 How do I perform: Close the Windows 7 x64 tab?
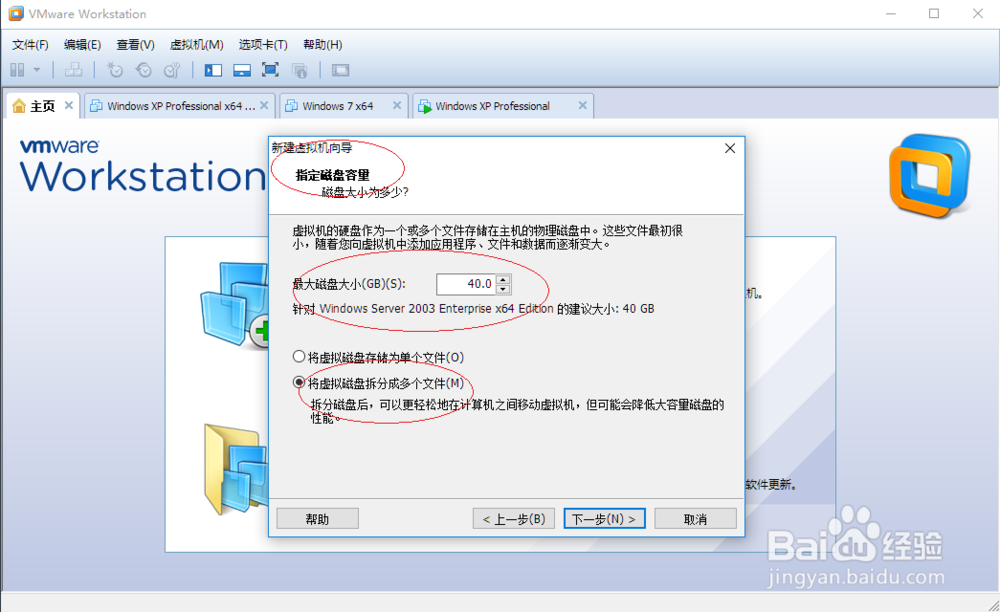(397, 105)
